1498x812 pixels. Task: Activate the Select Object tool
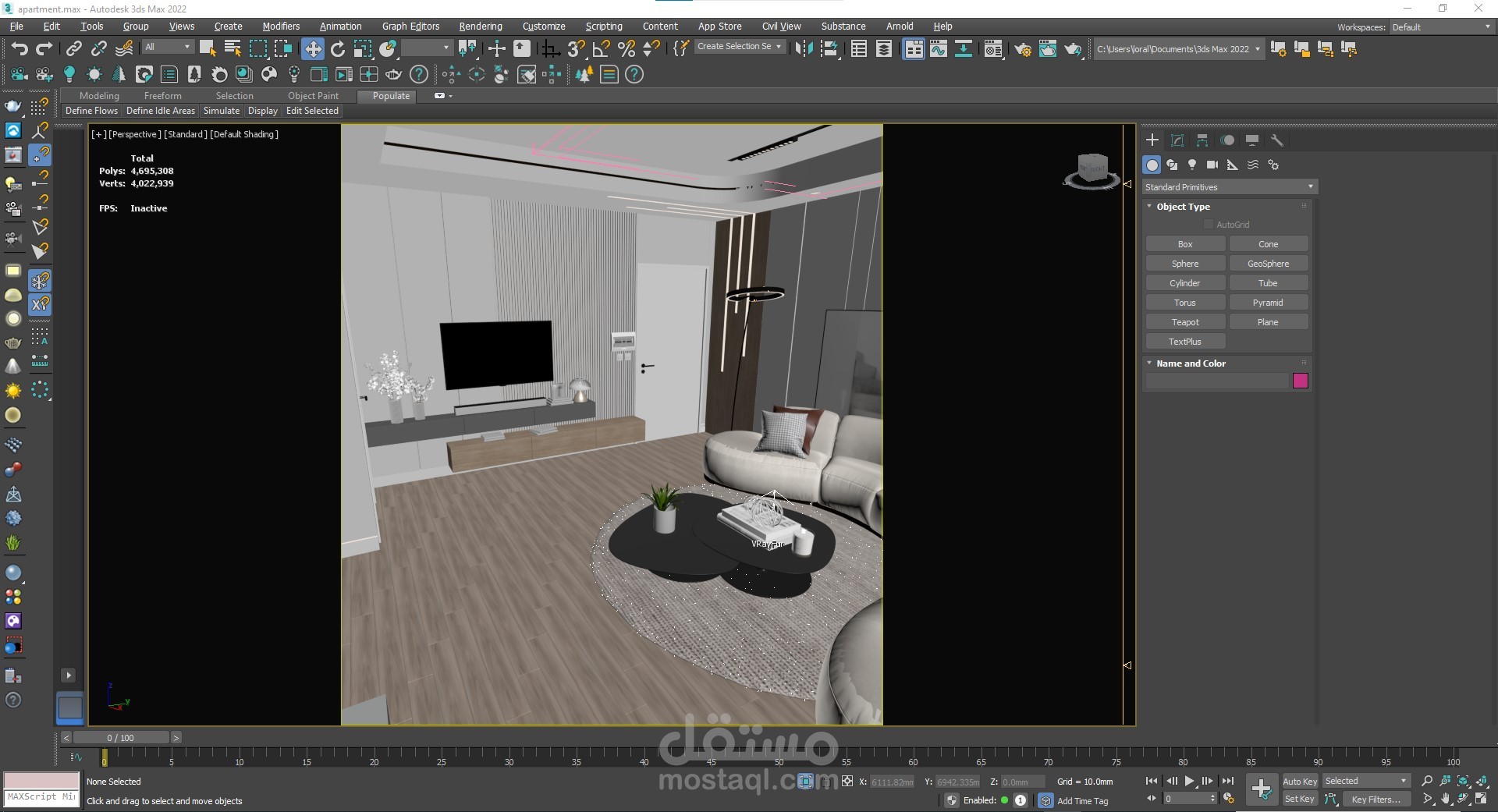pyautogui.click(x=208, y=49)
